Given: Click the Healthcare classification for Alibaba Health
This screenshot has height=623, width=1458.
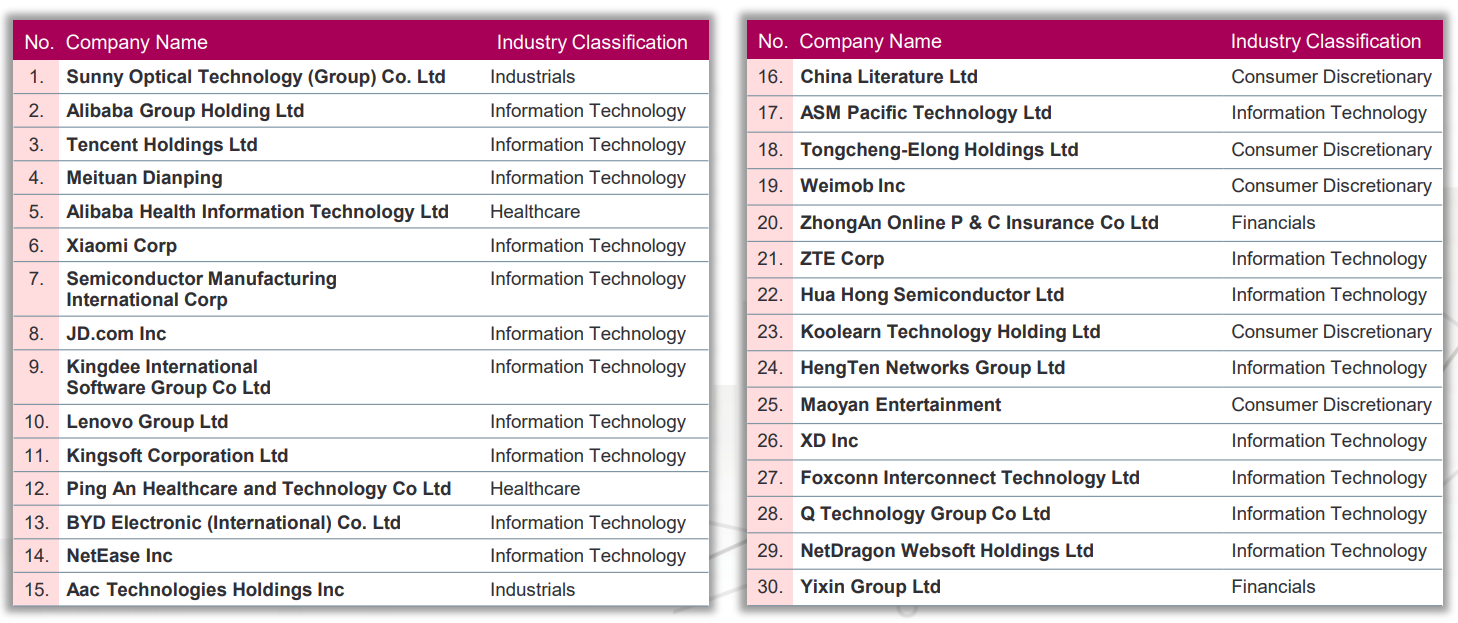Looking at the screenshot, I should point(534,212).
